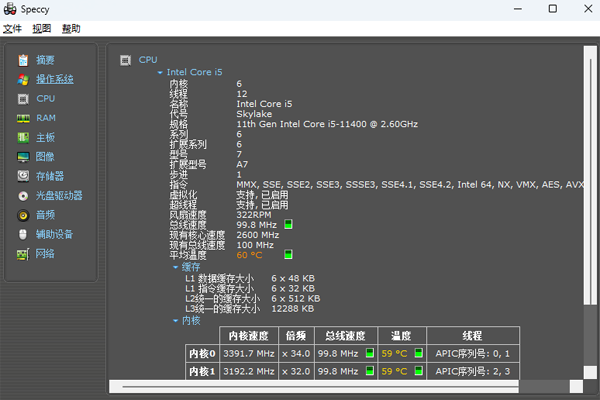This screenshot has height=400, width=600.
Task: Collapse the 内核 section
Action: (175, 321)
